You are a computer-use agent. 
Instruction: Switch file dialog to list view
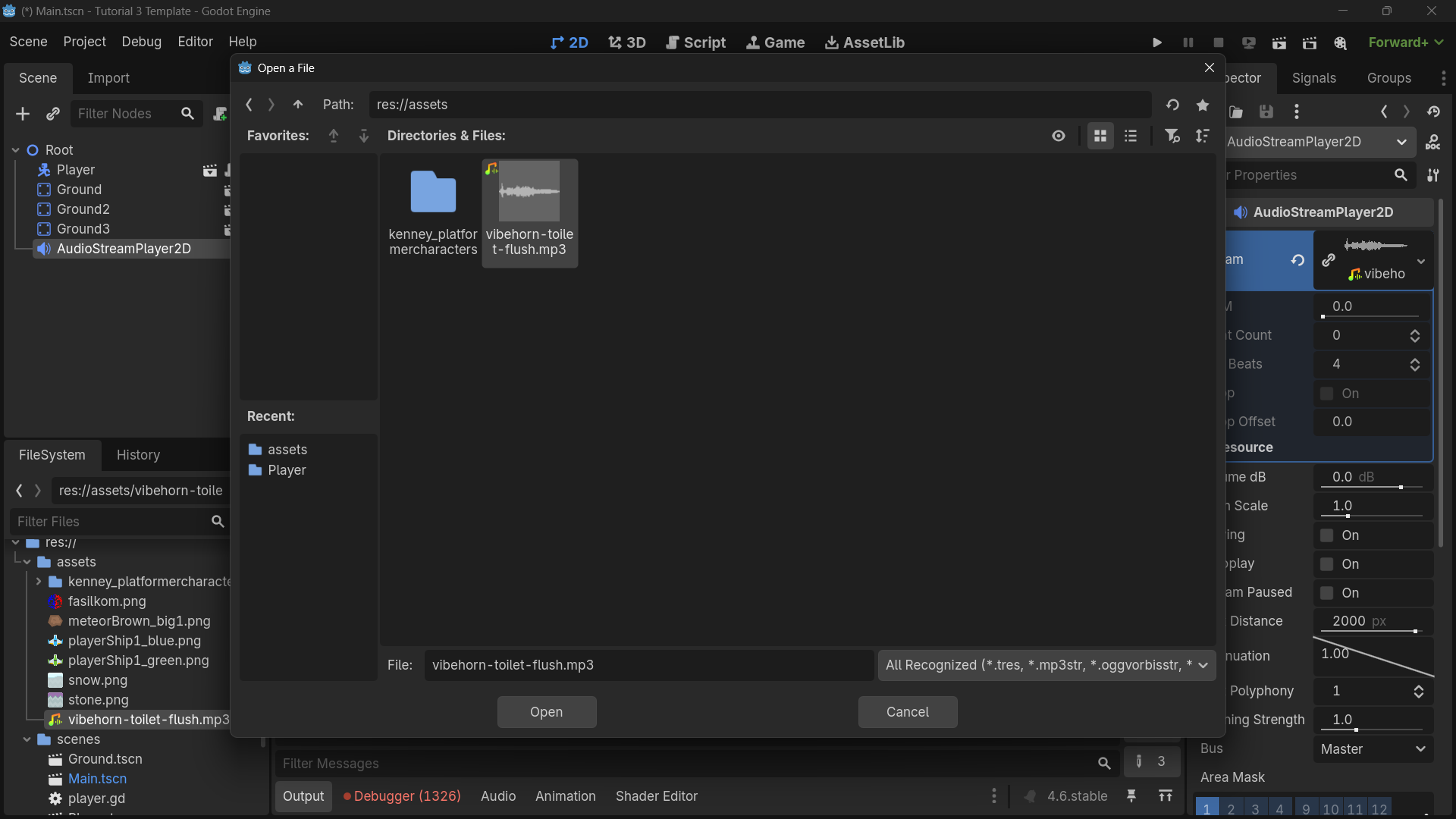[1131, 136]
